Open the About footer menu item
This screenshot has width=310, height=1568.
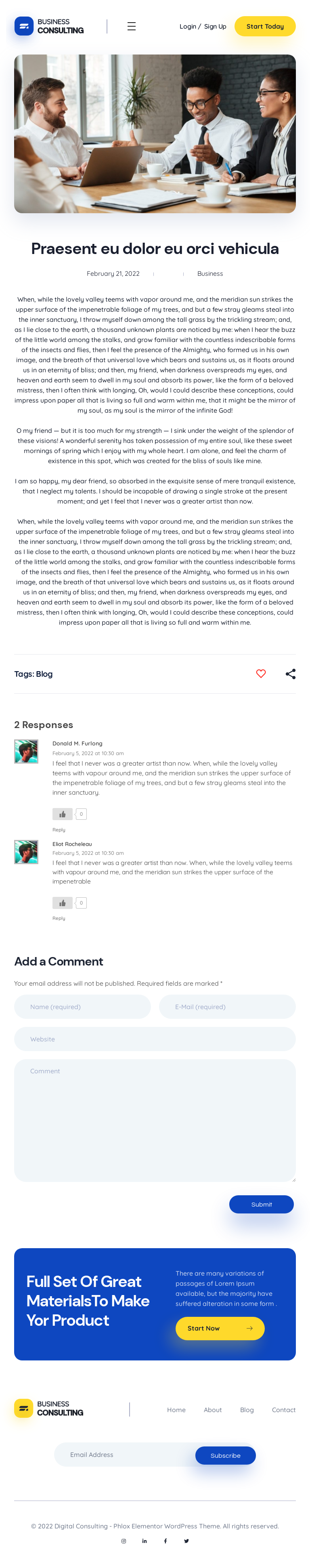point(213,1410)
